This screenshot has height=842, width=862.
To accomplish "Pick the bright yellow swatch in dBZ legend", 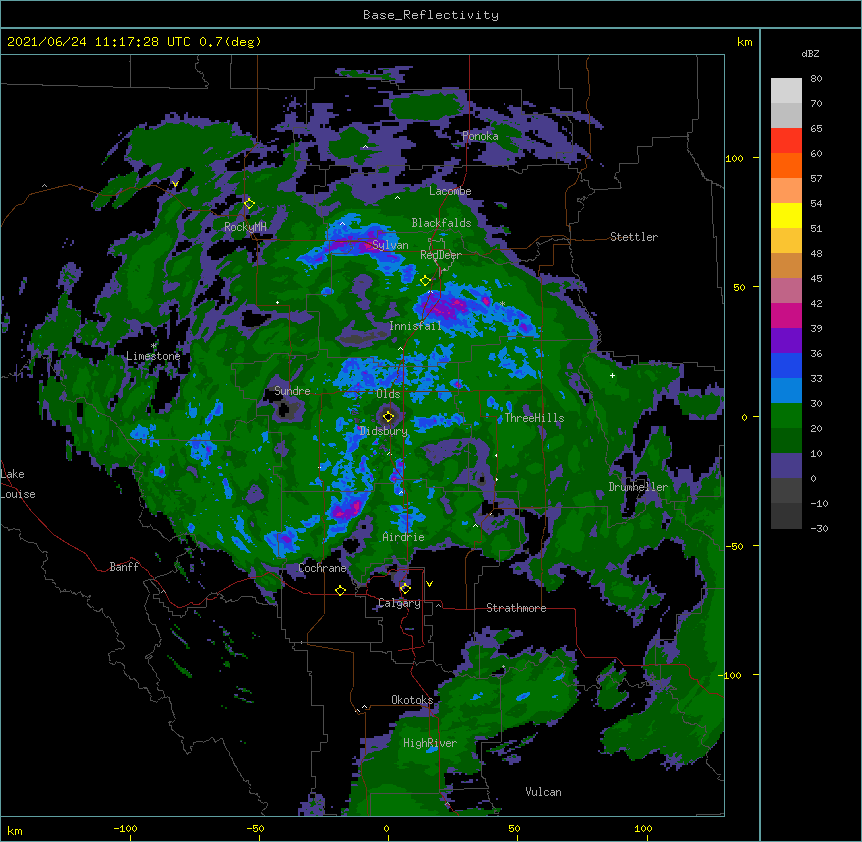I will pyautogui.click(x=786, y=215).
